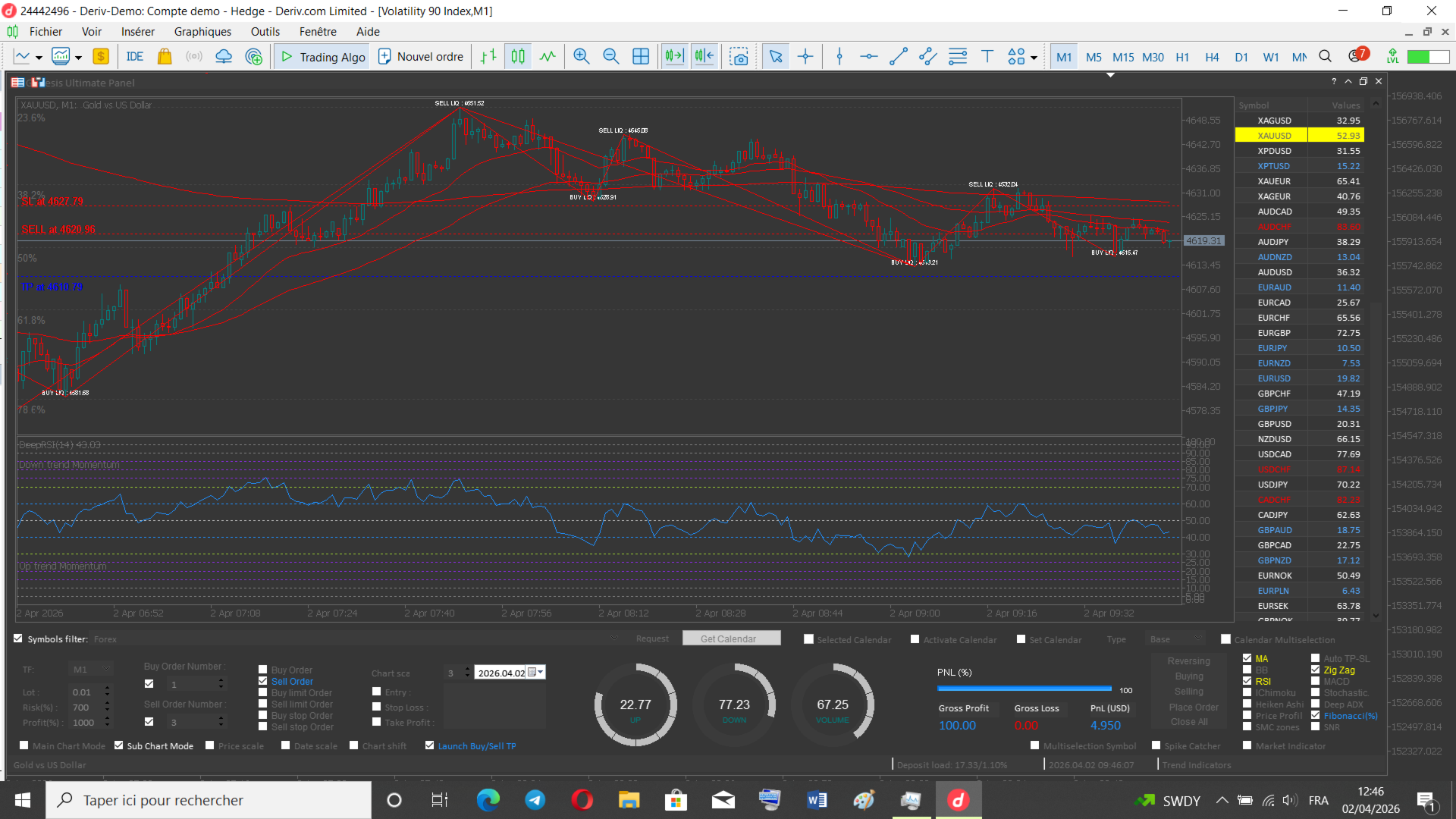Open the IDE MetaEditor
Image resolution: width=1456 pixels, height=819 pixels.
[x=134, y=57]
